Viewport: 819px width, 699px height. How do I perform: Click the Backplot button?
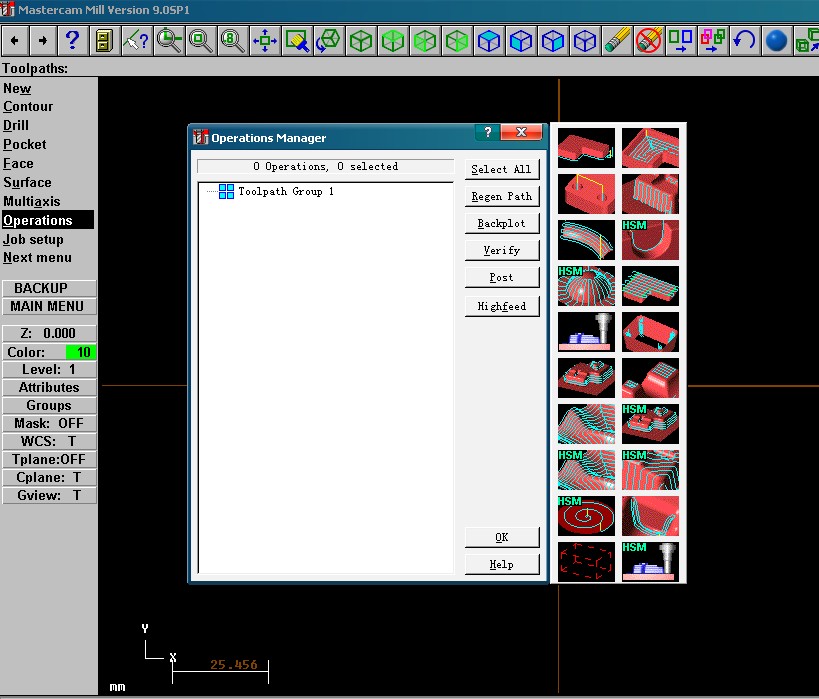[501, 224]
